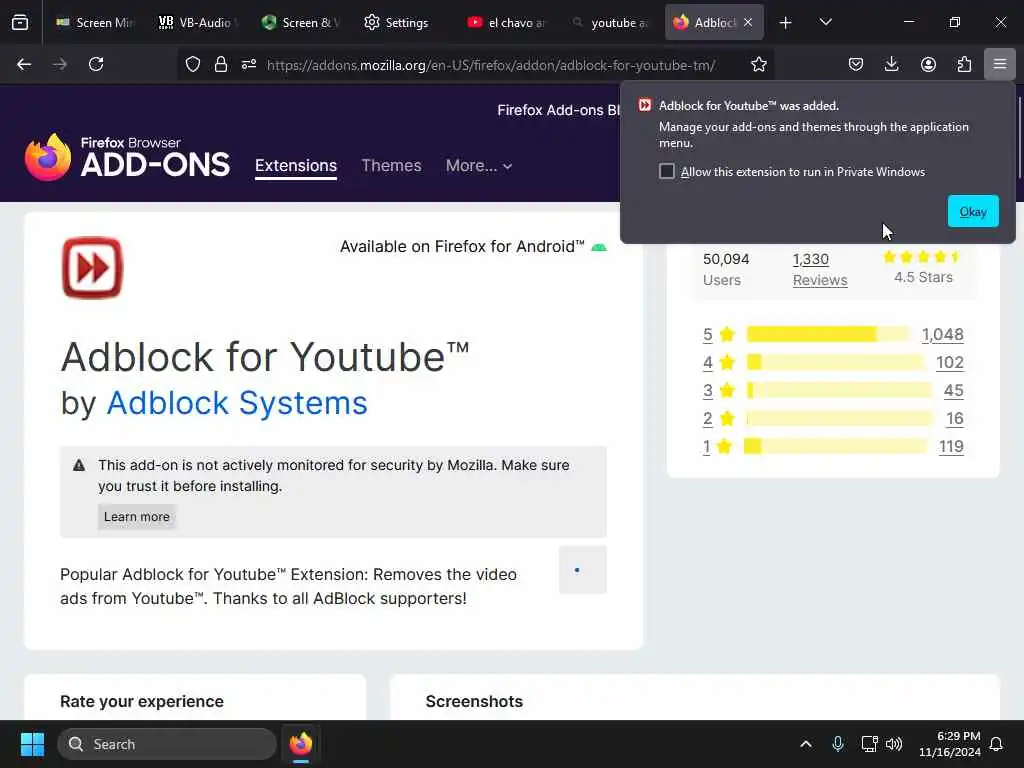This screenshot has height=768, width=1024.
Task: Open the Firefox View icon
Action: [20, 22]
